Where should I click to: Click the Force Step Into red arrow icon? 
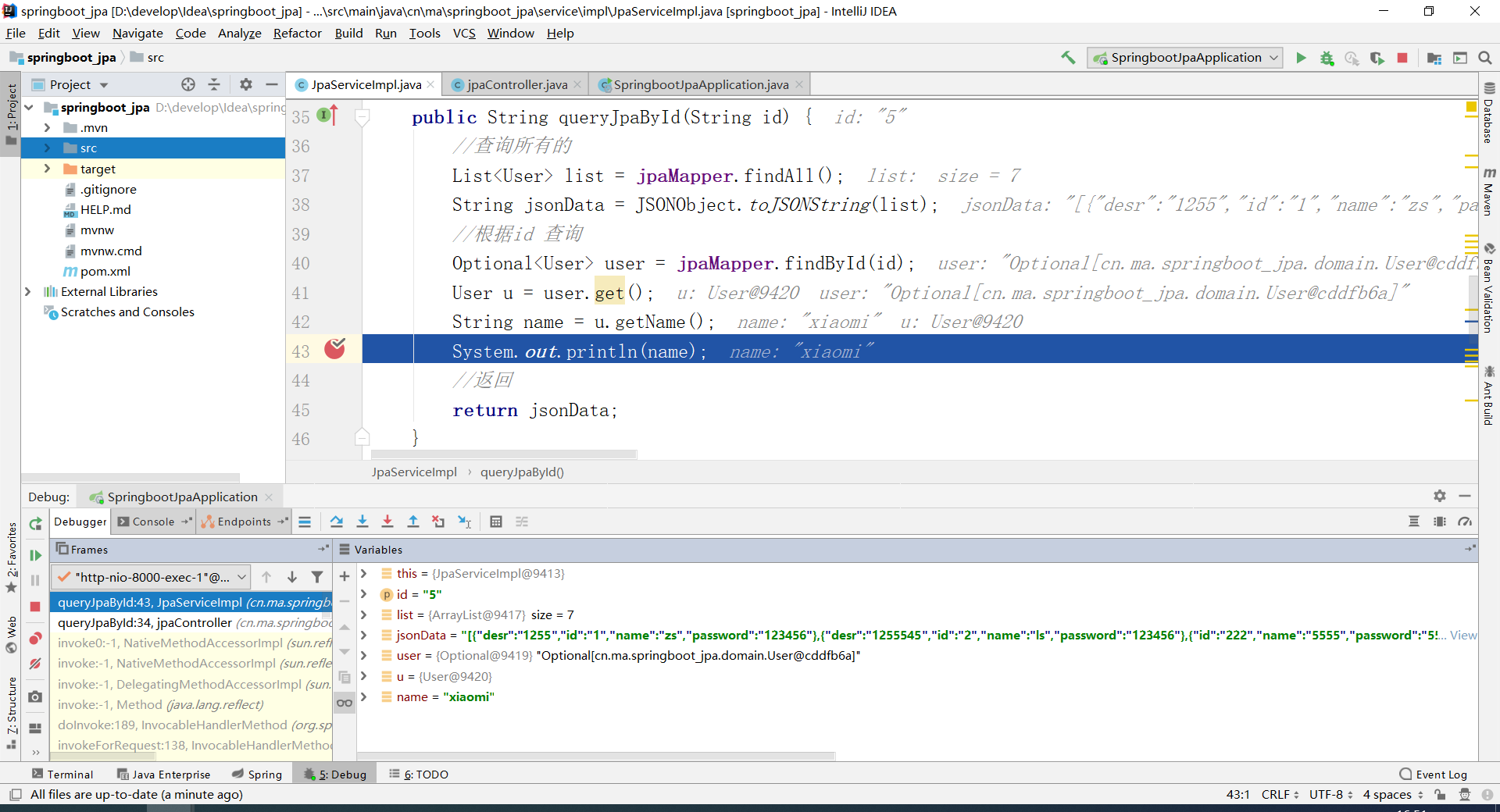click(387, 522)
